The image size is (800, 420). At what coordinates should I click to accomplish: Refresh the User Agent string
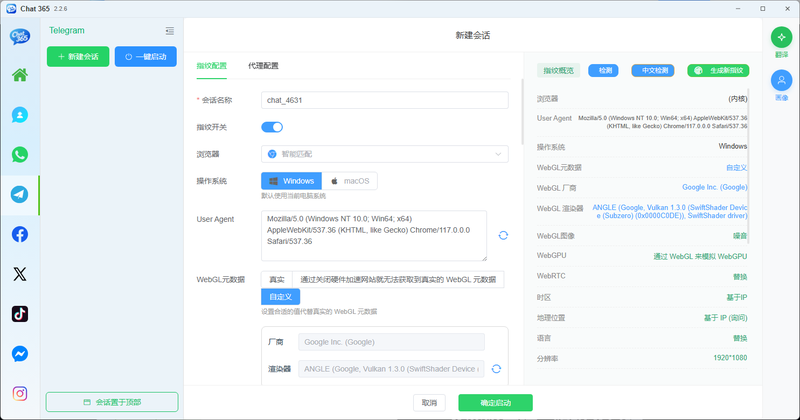point(503,235)
